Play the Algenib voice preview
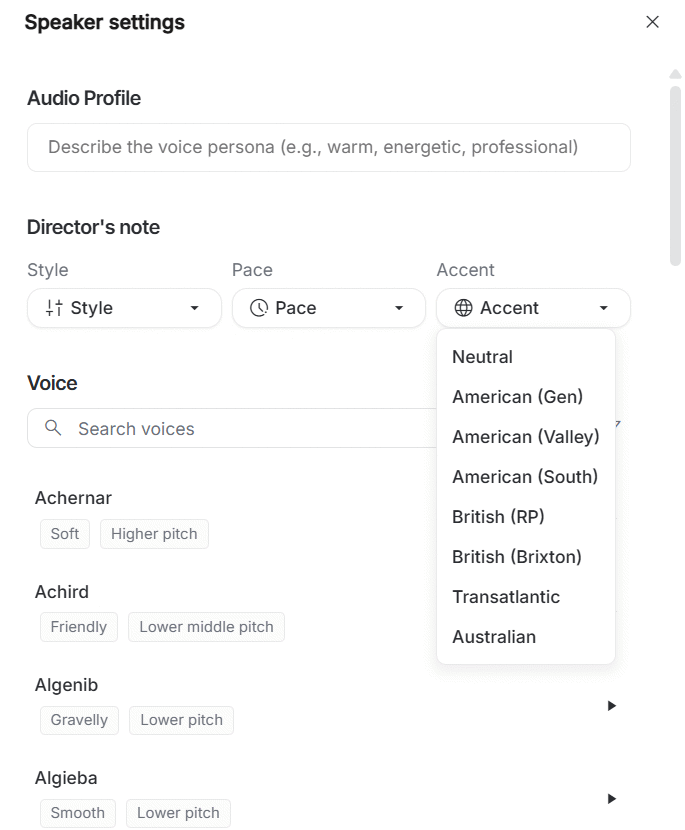The height and width of the screenshot is (830, 685). pos(611,705)
